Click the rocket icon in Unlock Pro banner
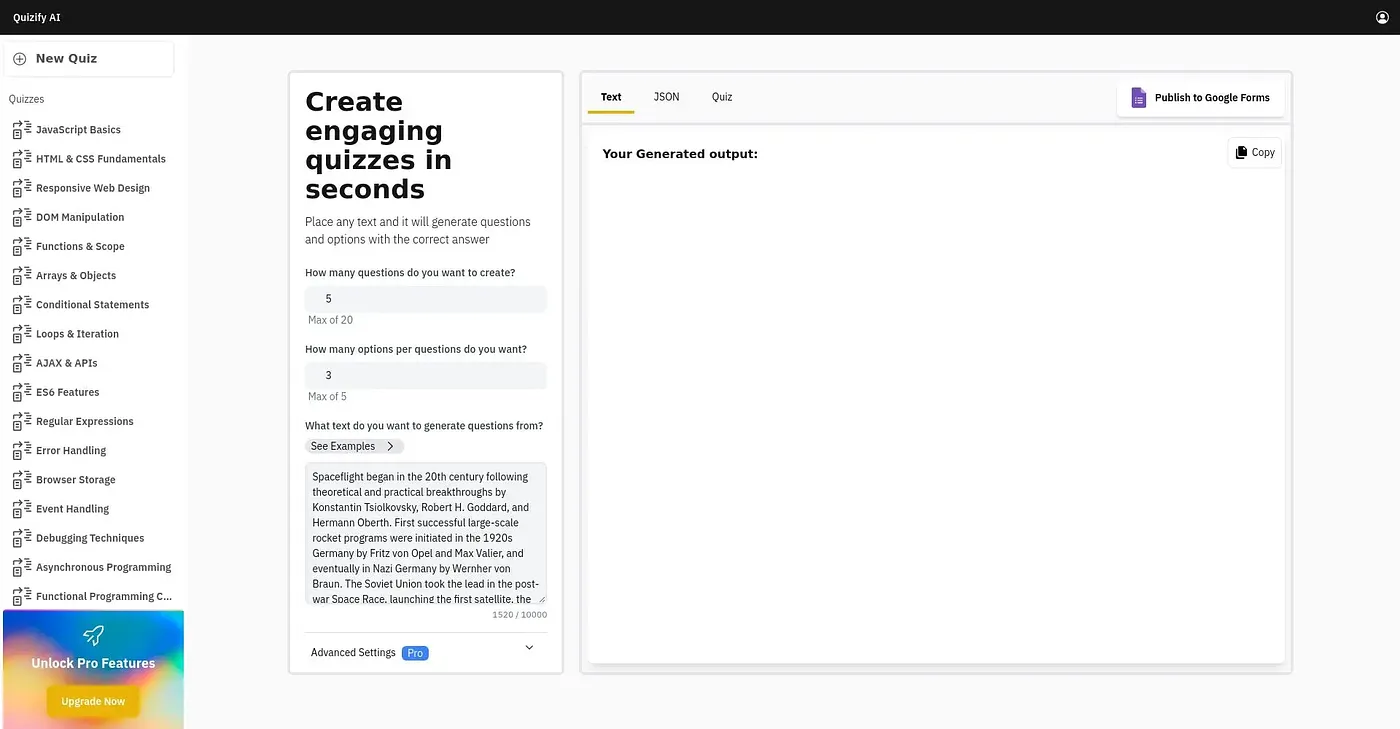The width and height of the screenshot is (1400, 729). click(93, 635)
